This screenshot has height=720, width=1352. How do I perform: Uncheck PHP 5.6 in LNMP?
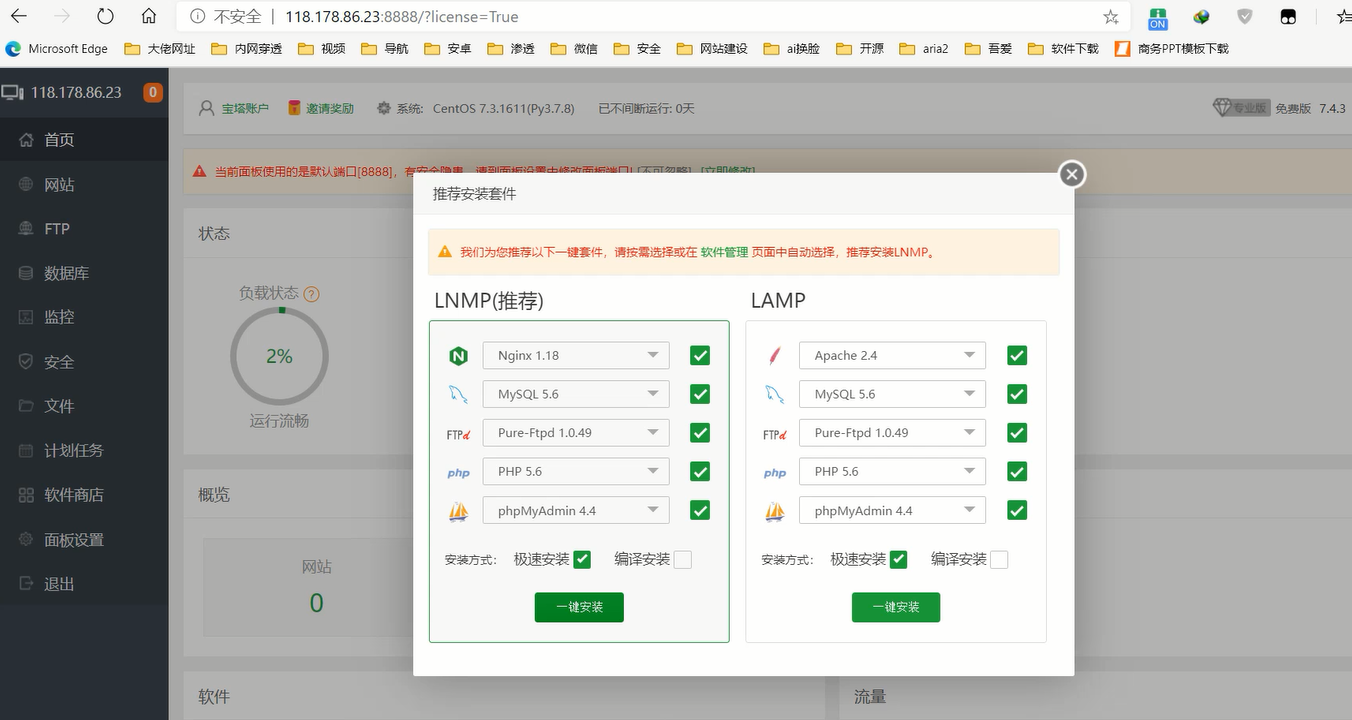click(x=700, y=471)
